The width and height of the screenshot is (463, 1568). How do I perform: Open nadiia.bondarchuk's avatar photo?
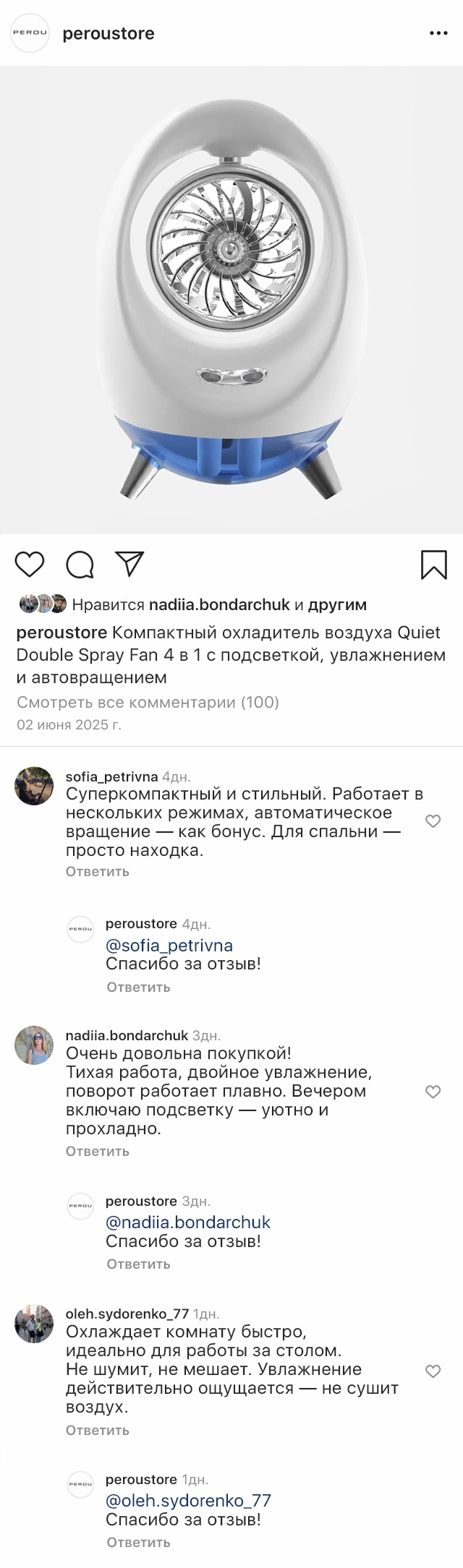[34, 1045]
